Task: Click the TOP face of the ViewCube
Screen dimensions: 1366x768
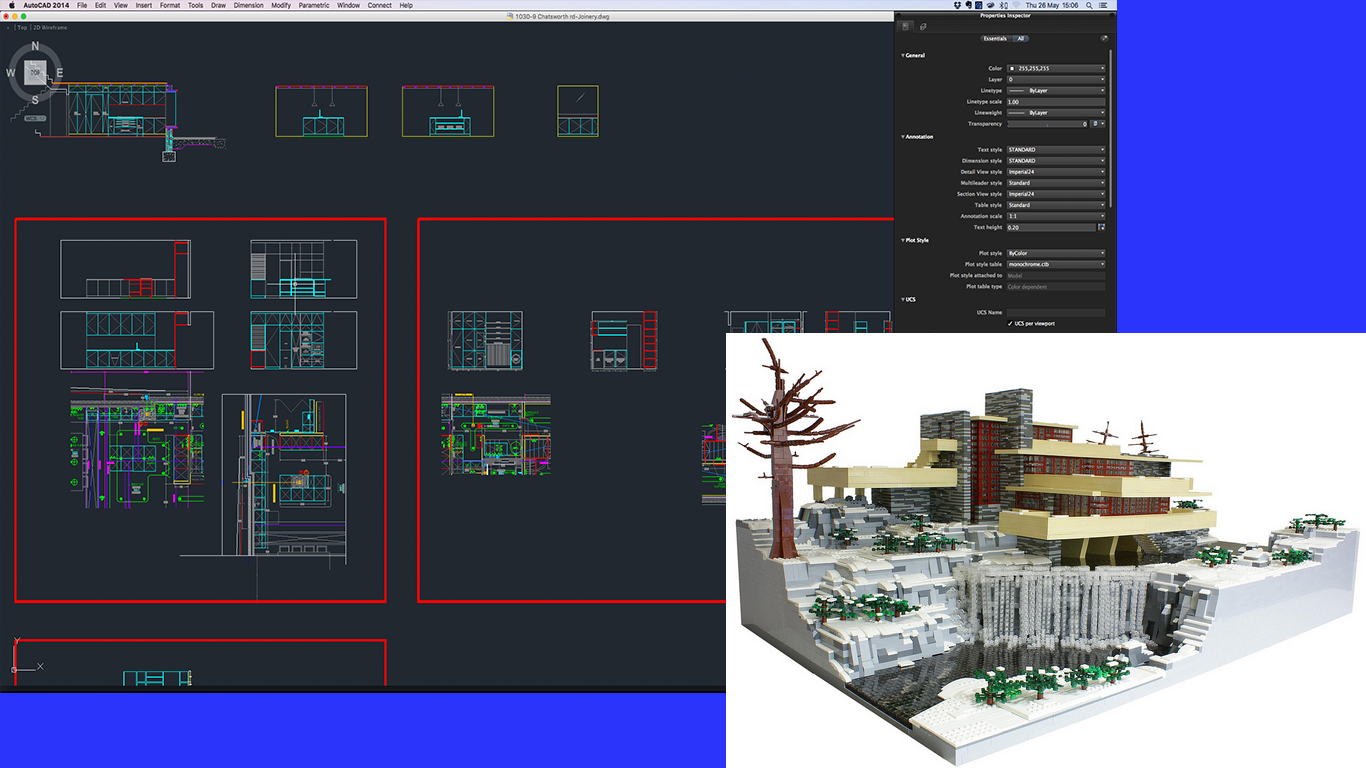Action: 34,72
